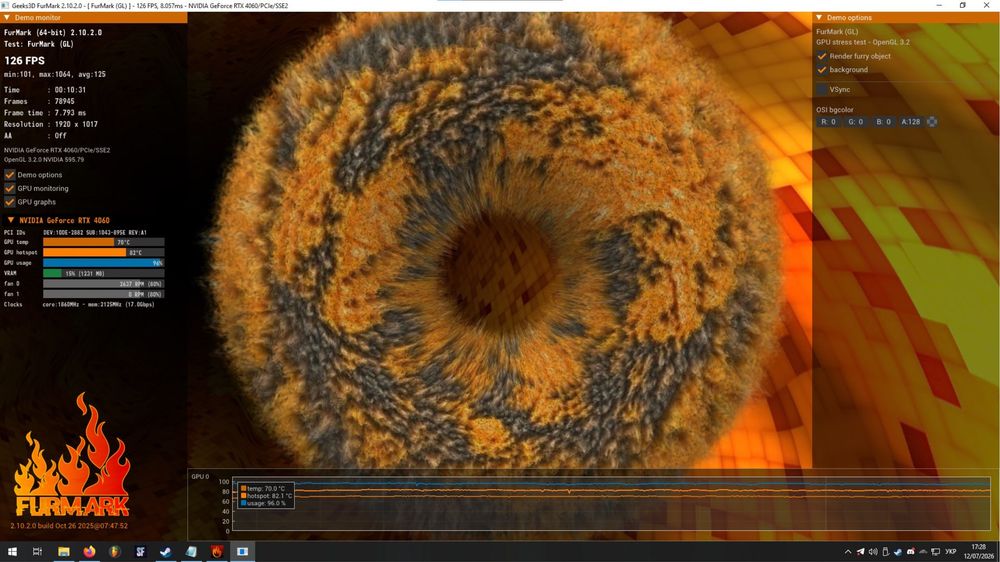Collapse the Demo options panel

(x=820, y=18)
